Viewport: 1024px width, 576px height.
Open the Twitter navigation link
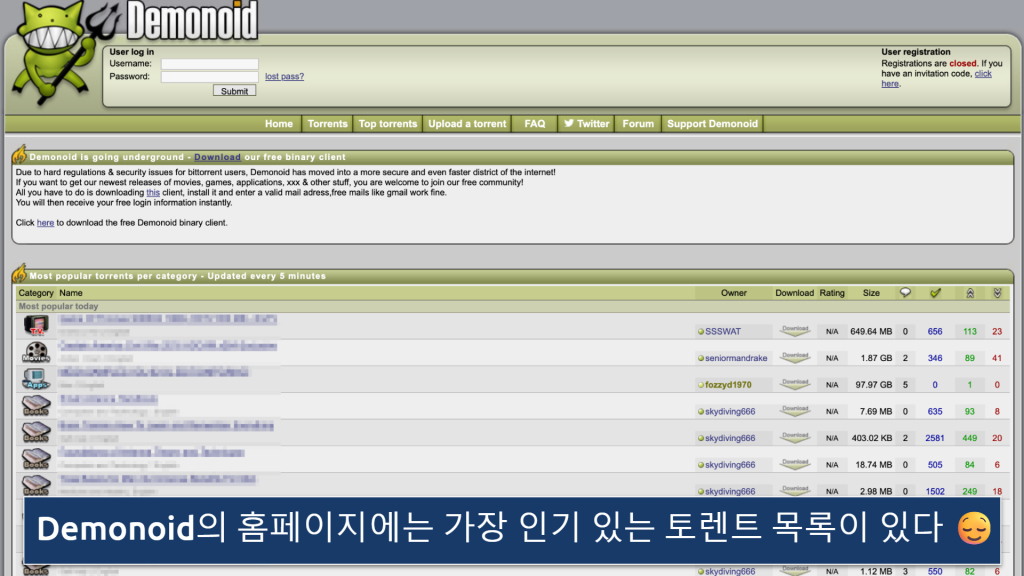pos(586,124)
